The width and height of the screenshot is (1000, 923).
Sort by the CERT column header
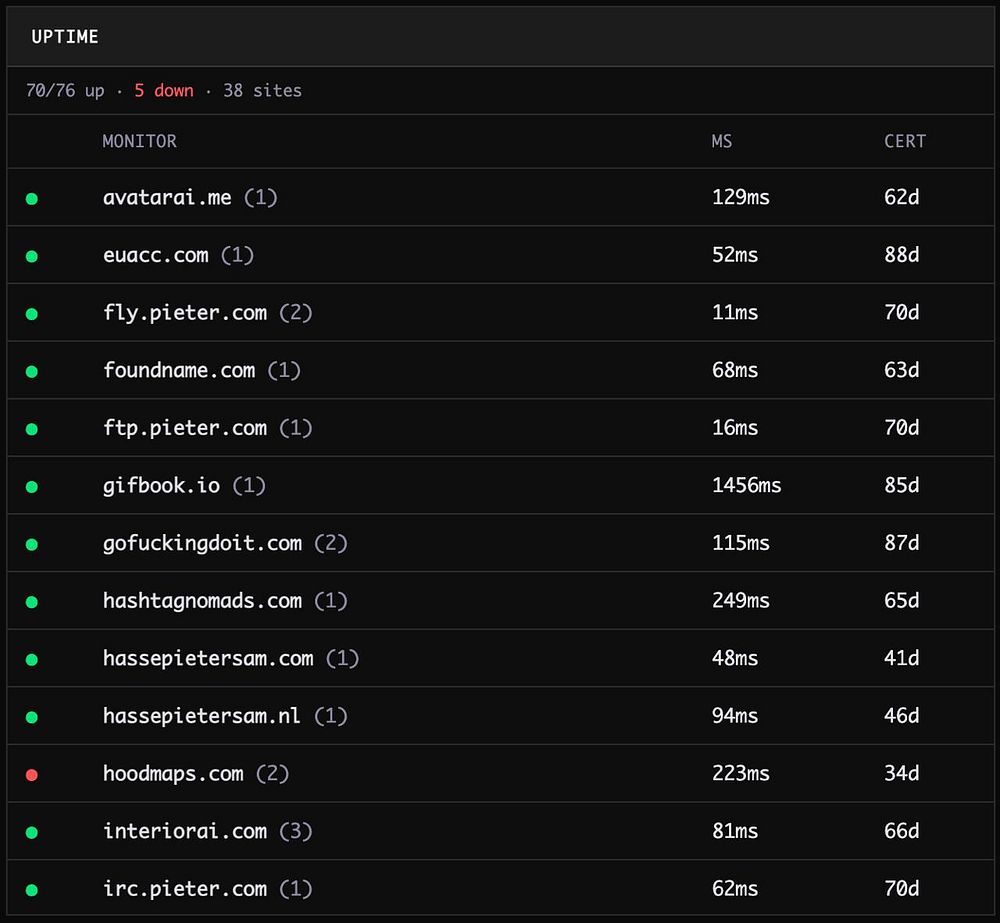905,141
